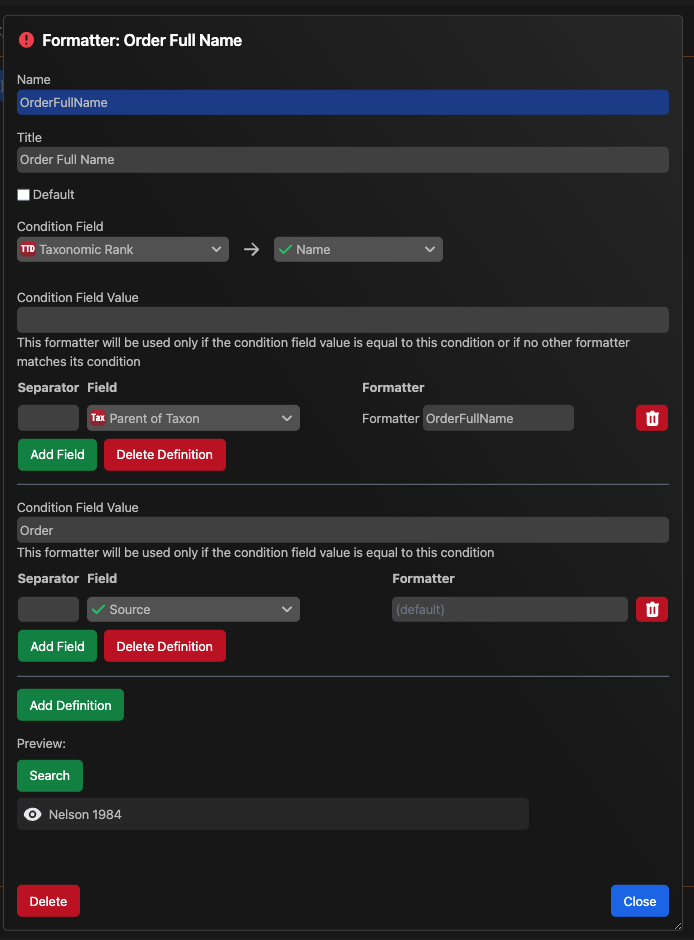Open the Source field dropdown
The width and height of the screenshot is (694, 940).
coord(194,609)
